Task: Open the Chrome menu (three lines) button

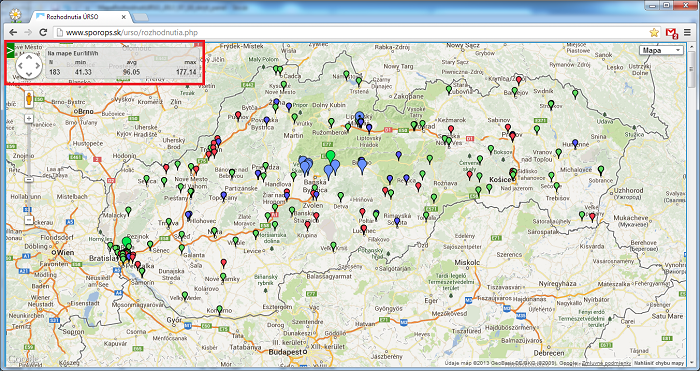Action: pos(688,32)
